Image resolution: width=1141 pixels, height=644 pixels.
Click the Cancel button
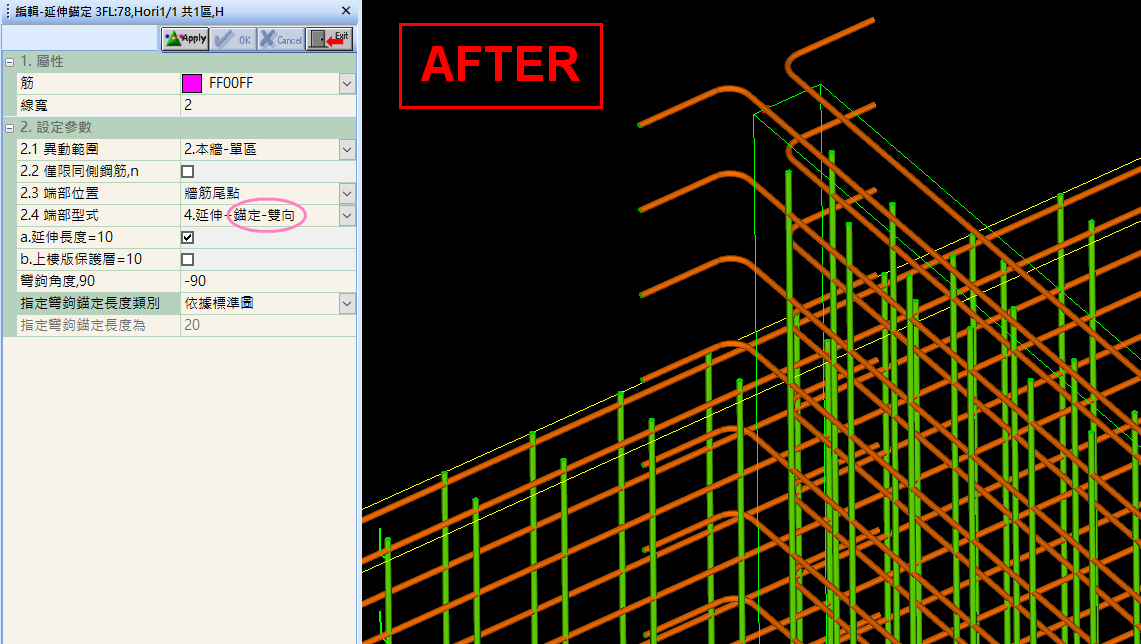(x=281, y=39)
